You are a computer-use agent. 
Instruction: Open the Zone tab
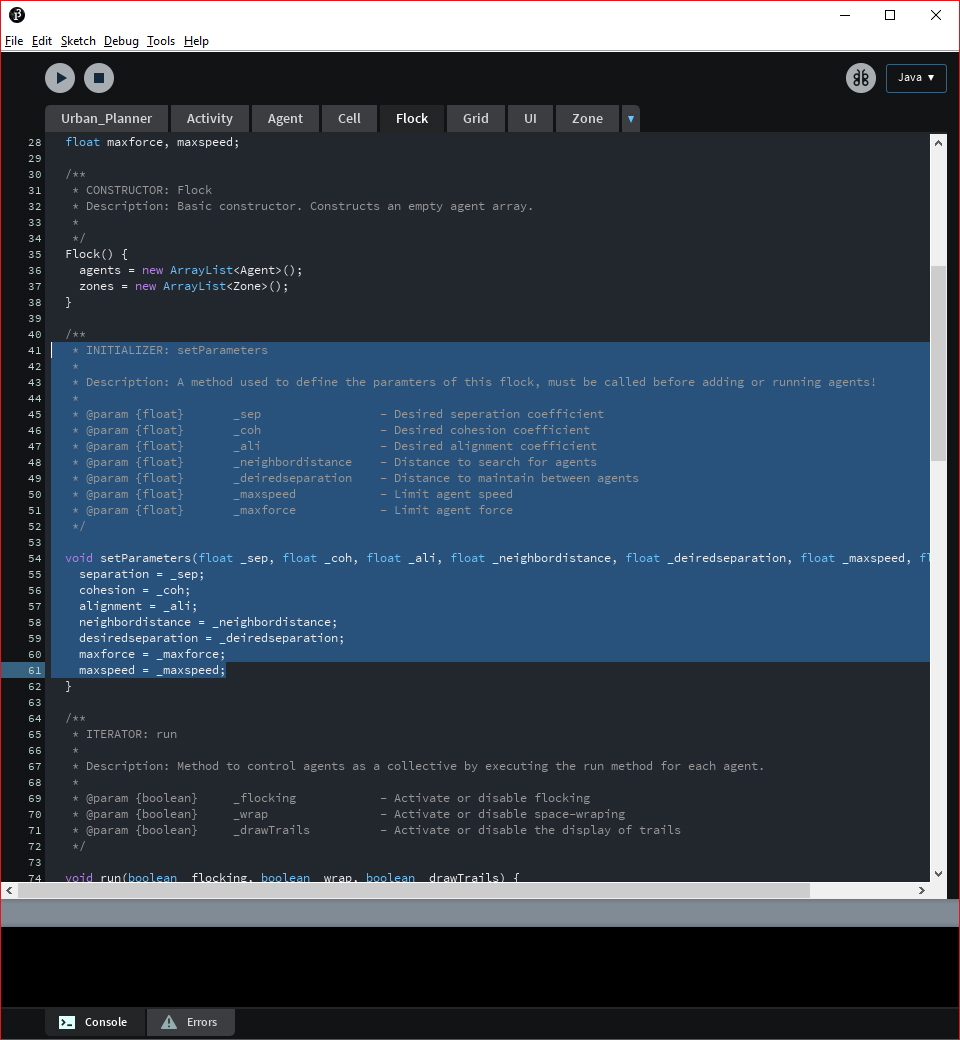[x=587, y=119]
